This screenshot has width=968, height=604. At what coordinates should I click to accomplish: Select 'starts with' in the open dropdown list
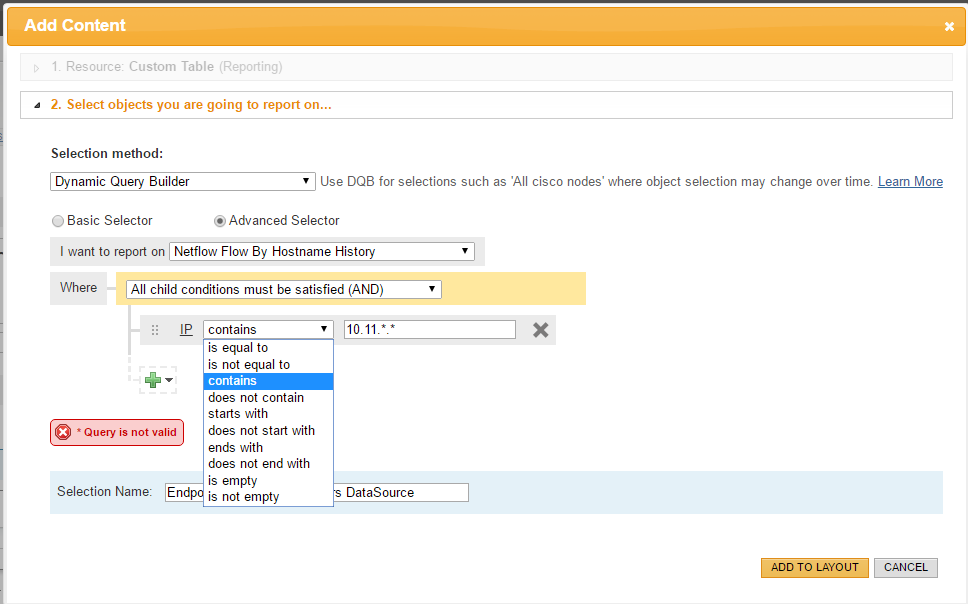(x=238, y=413)
